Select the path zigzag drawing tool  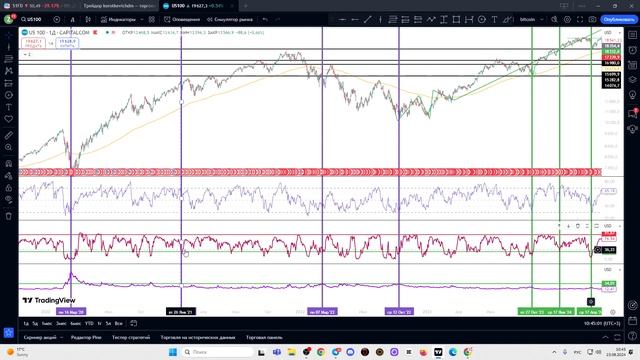point(431,19)
